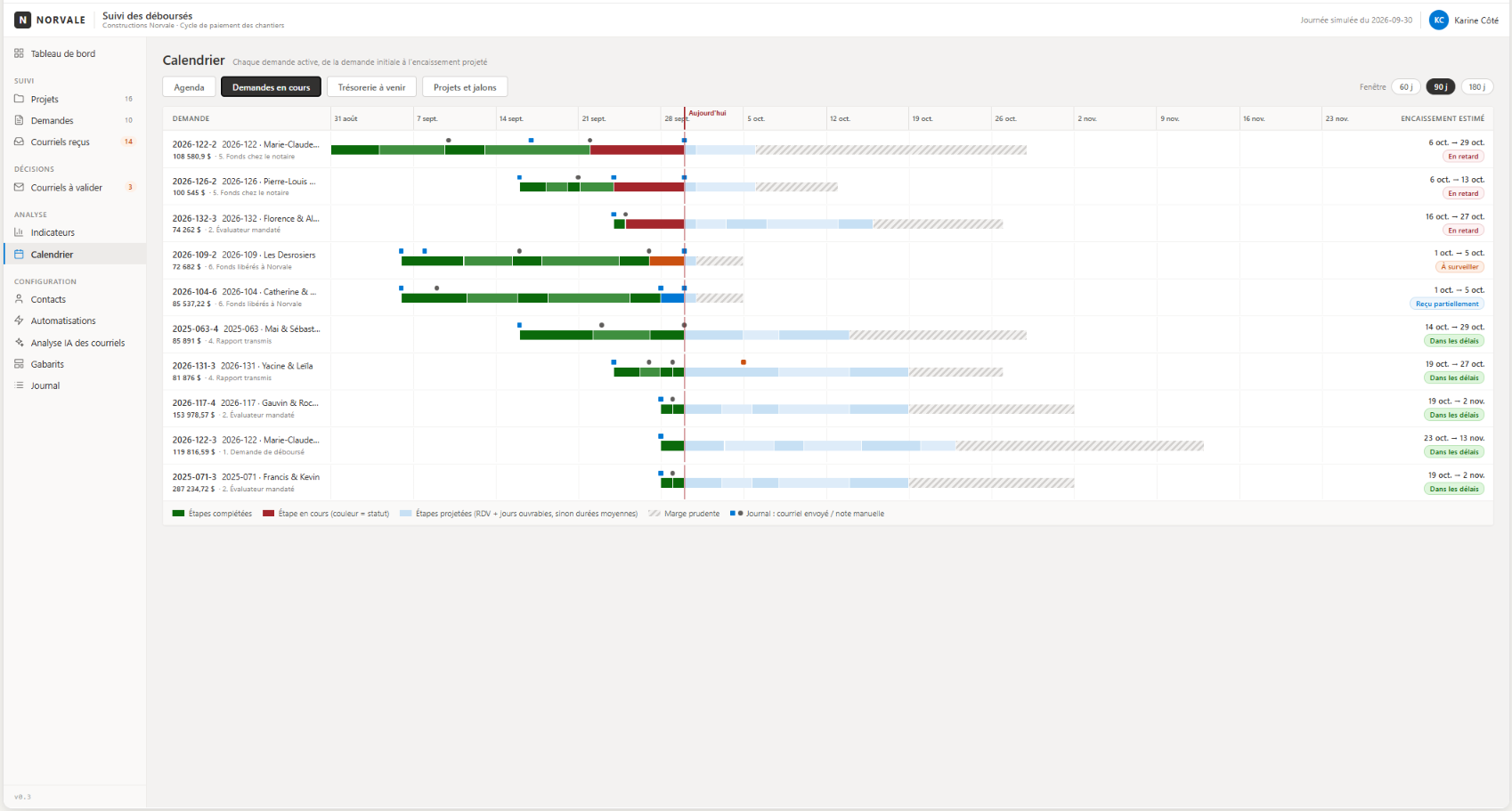The width and height of the screenshot is (1512, 811).
Task: Click the Norvale N logo icon
Action: coord(22,20)
